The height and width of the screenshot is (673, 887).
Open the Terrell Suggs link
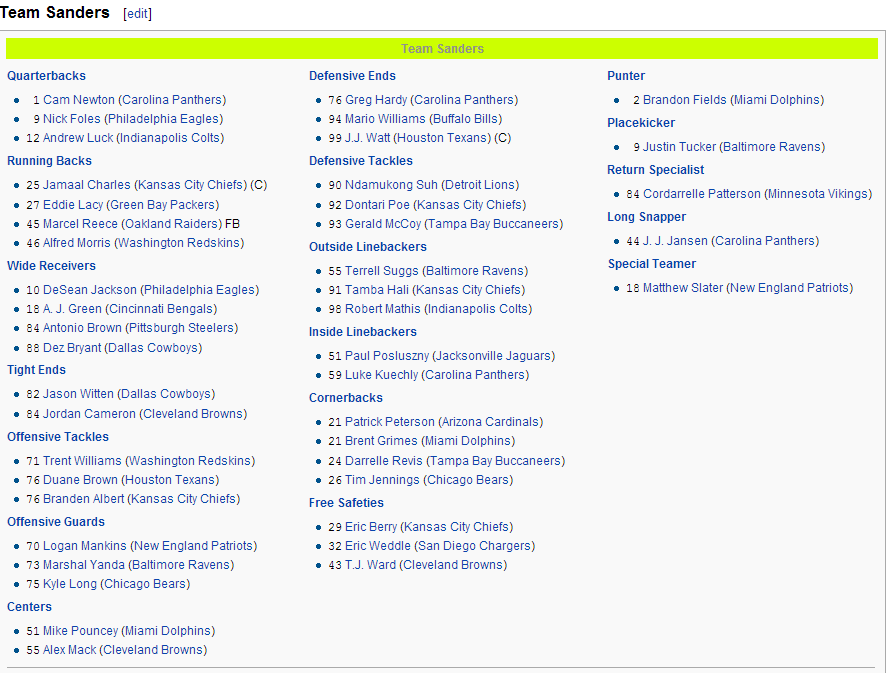pyautogui.click(x=382, y=271)
